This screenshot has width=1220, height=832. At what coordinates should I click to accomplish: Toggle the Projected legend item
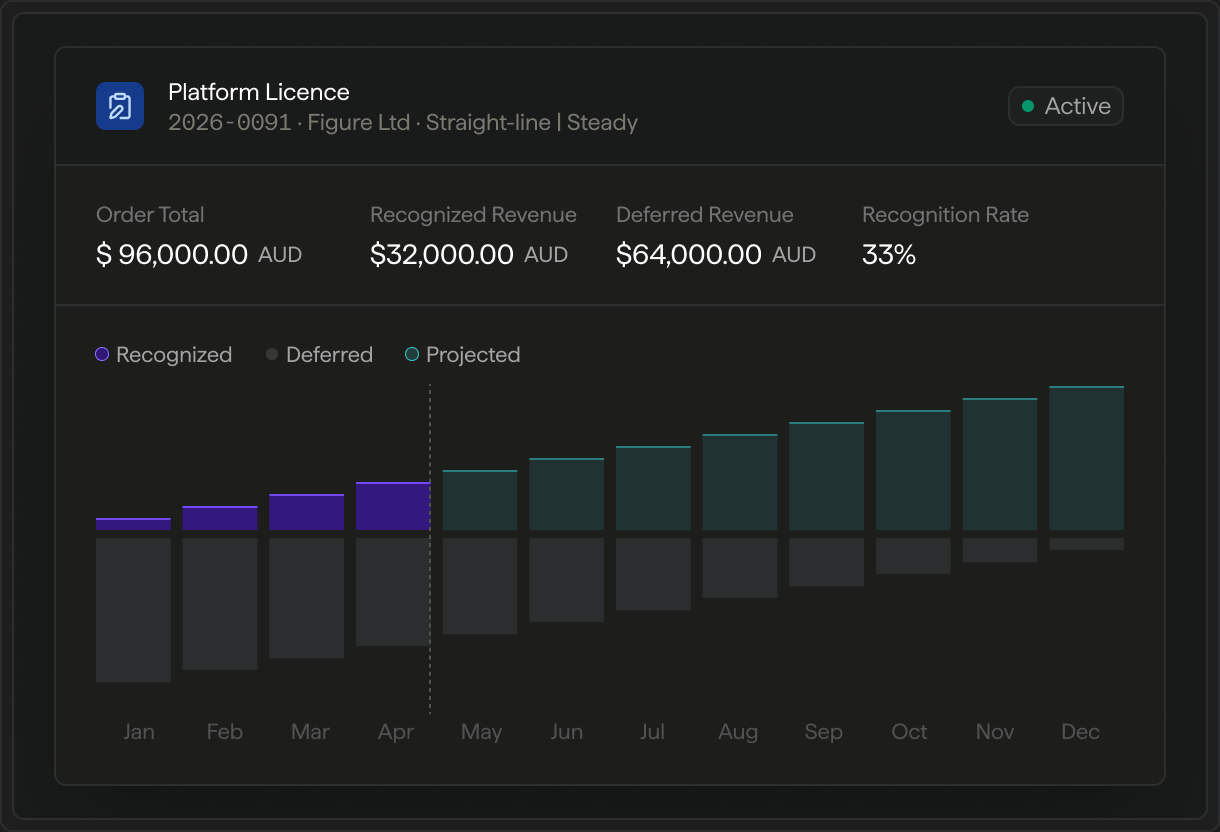(x=462, y=354)
